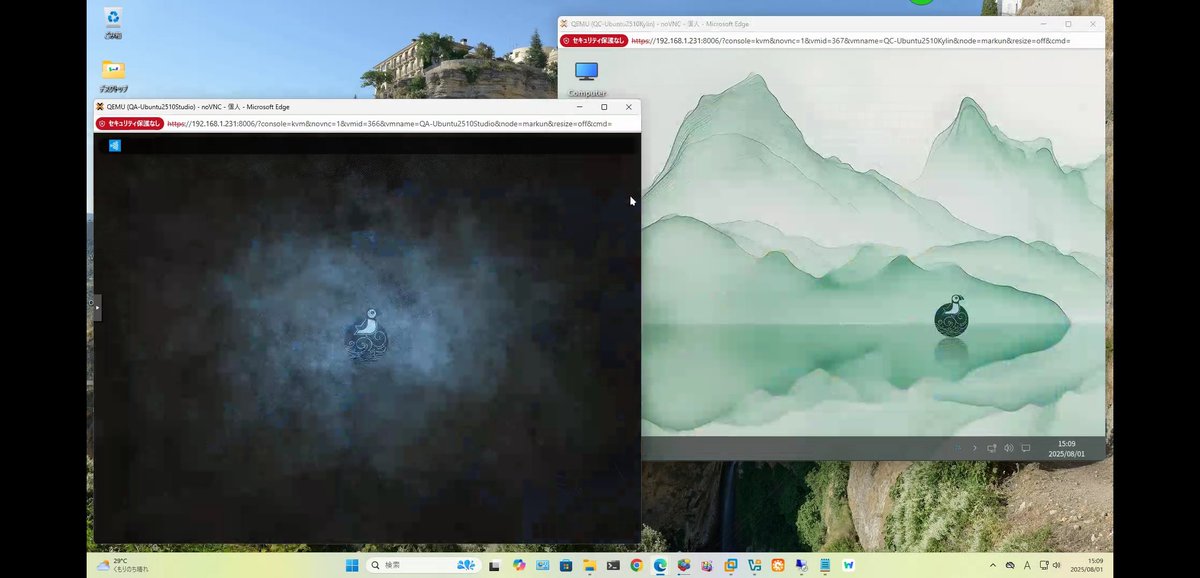Open the weather widget showing 29°C
Screen dimensions: 1200x578
click(x=122, y=565)
